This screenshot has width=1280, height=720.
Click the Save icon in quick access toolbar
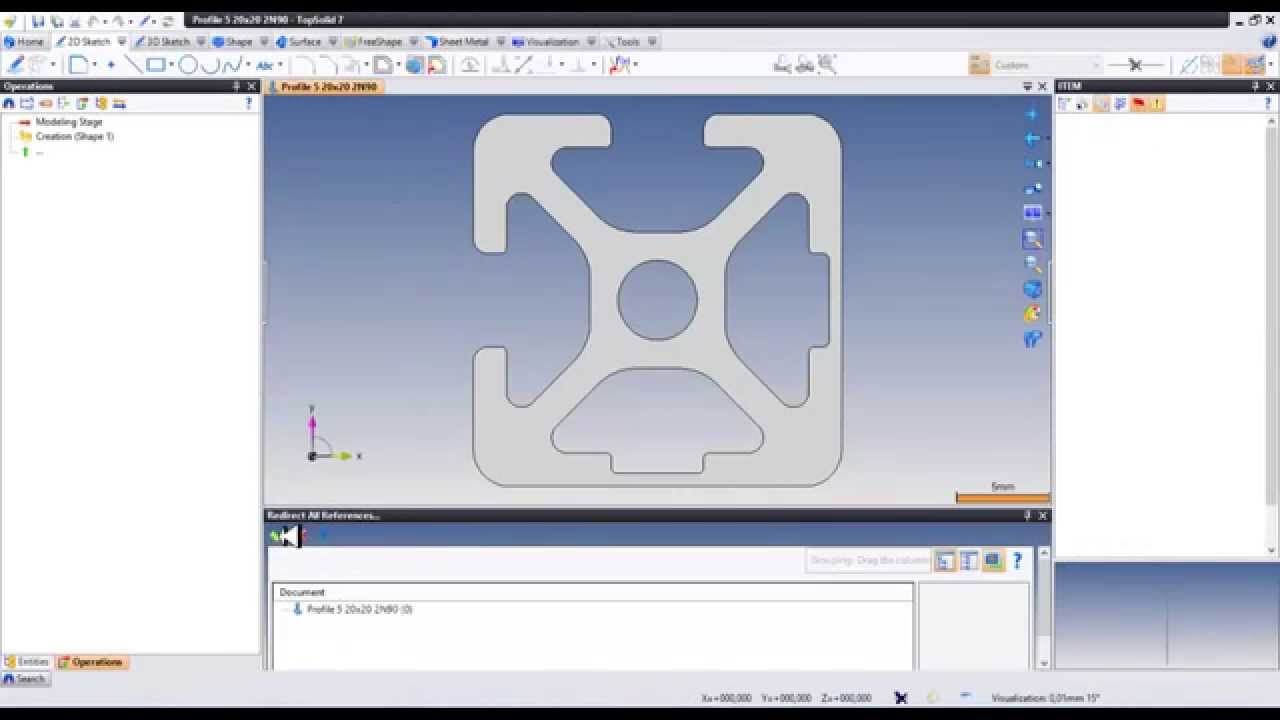[38, 21]
